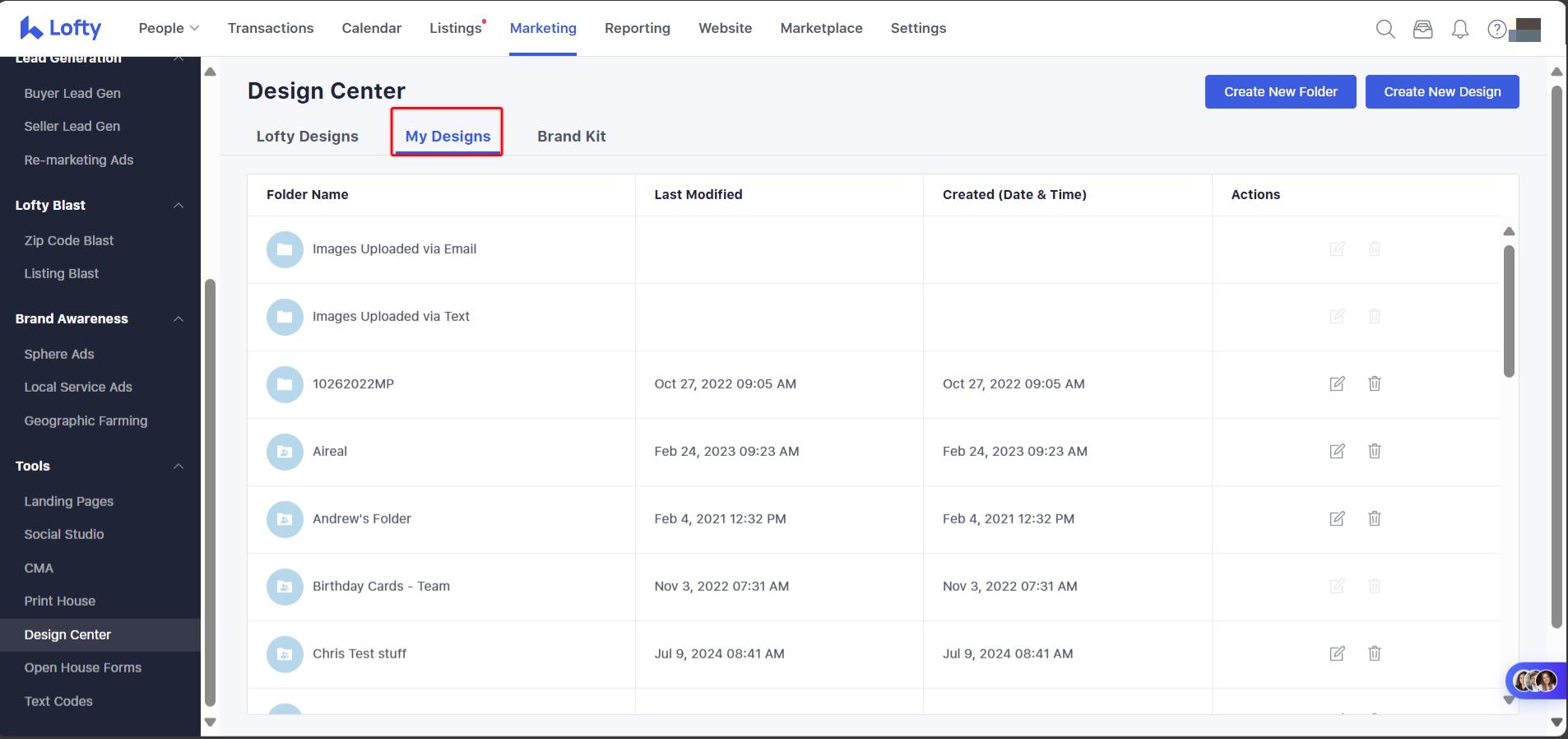Delete the Chris Test stuff folder
This screenshot has width=1568, height=739.
1374,653
